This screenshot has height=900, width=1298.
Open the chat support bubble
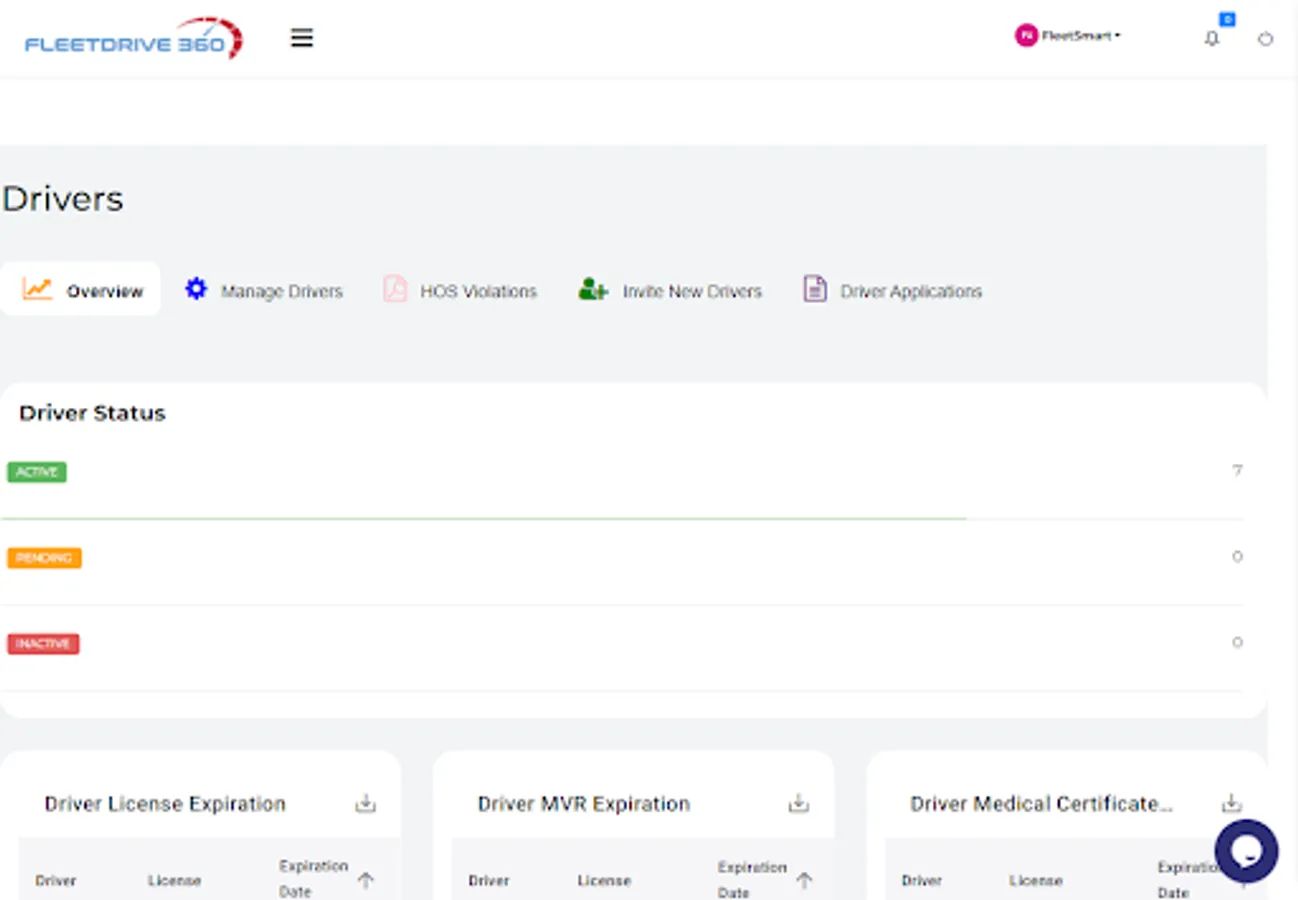[x=1246, y=851]
